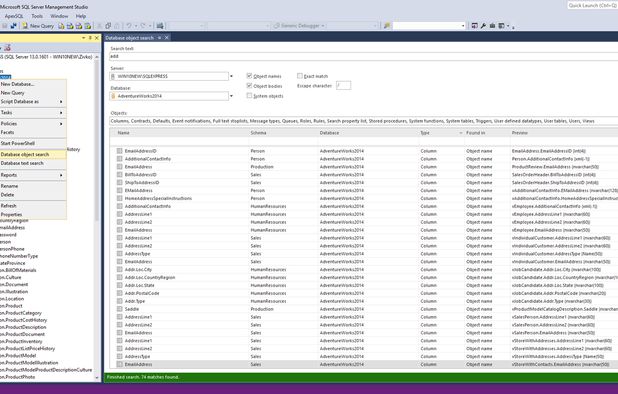Click the Find icon beside the search combo

coord(387,26)
